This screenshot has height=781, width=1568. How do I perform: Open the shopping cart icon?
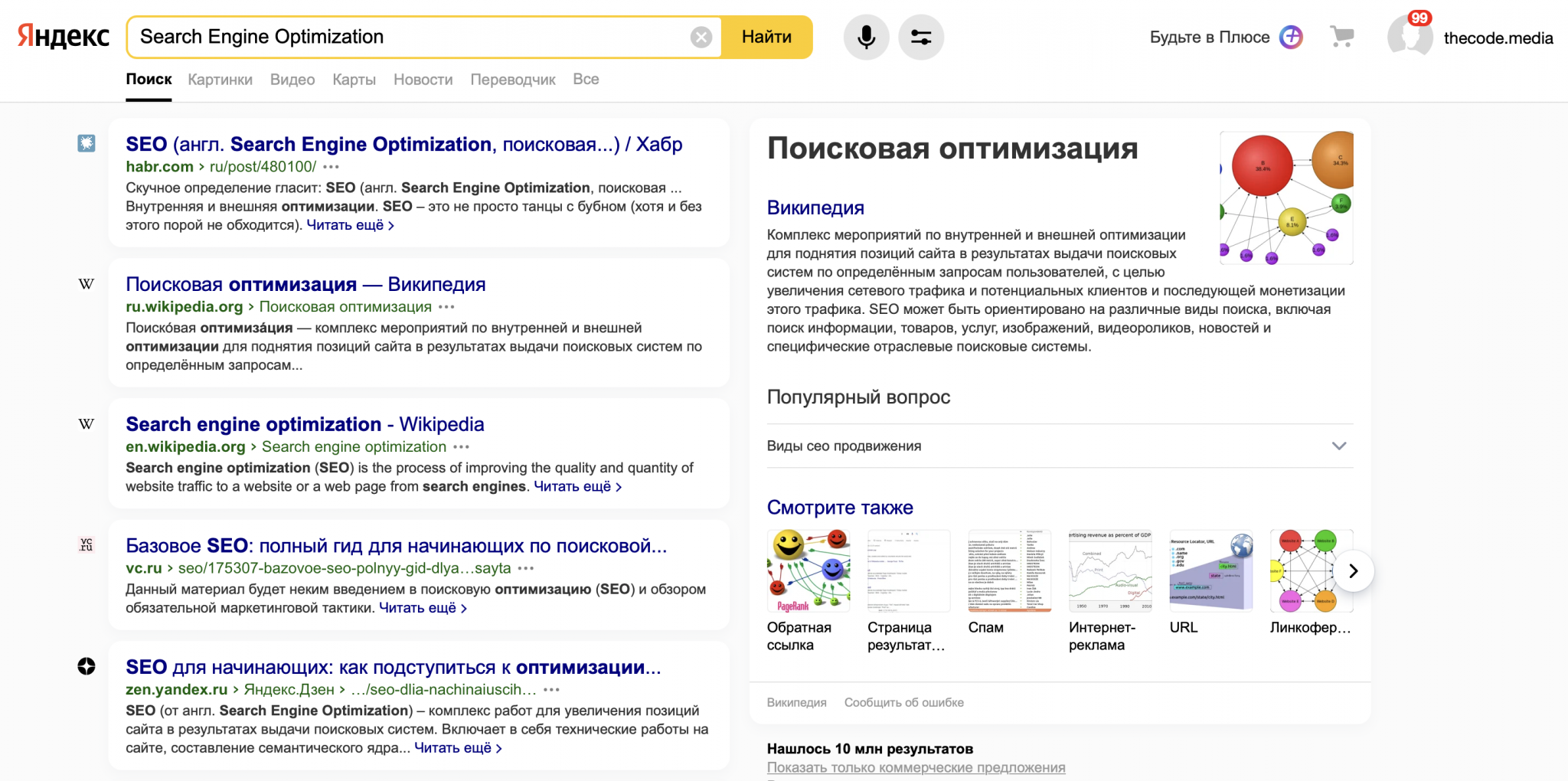point(1341,37)
